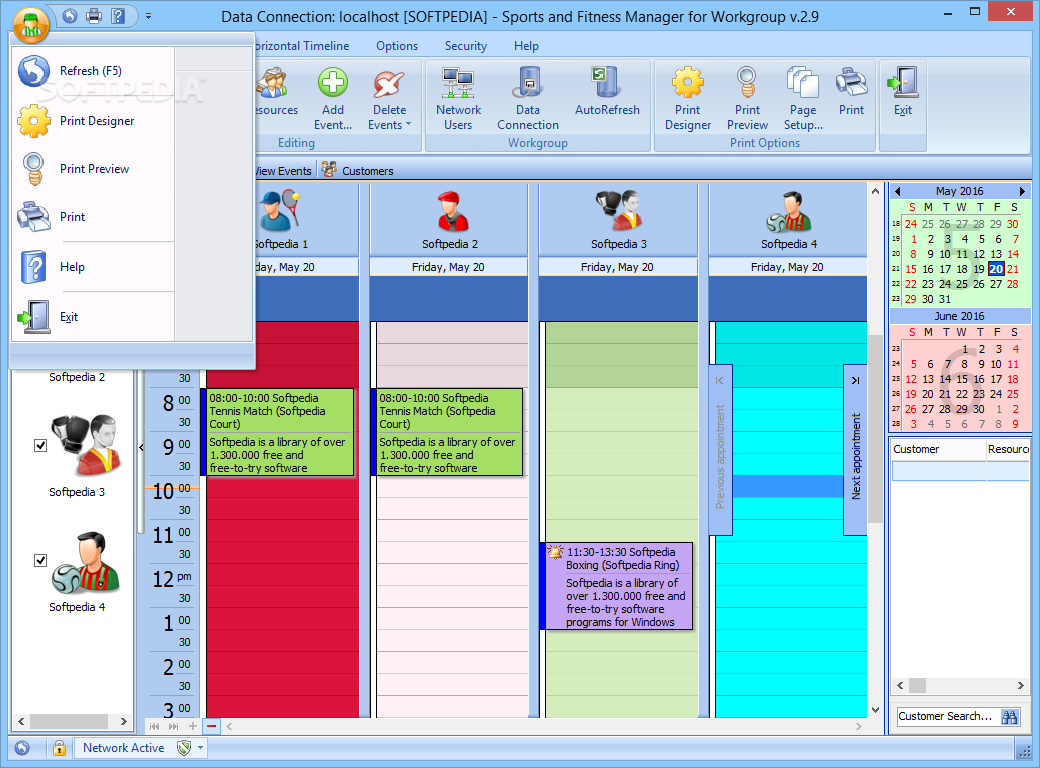Screen dimensions: 1040x768
Task: Open Print Preview from ribbon
Action: [748, 98]
